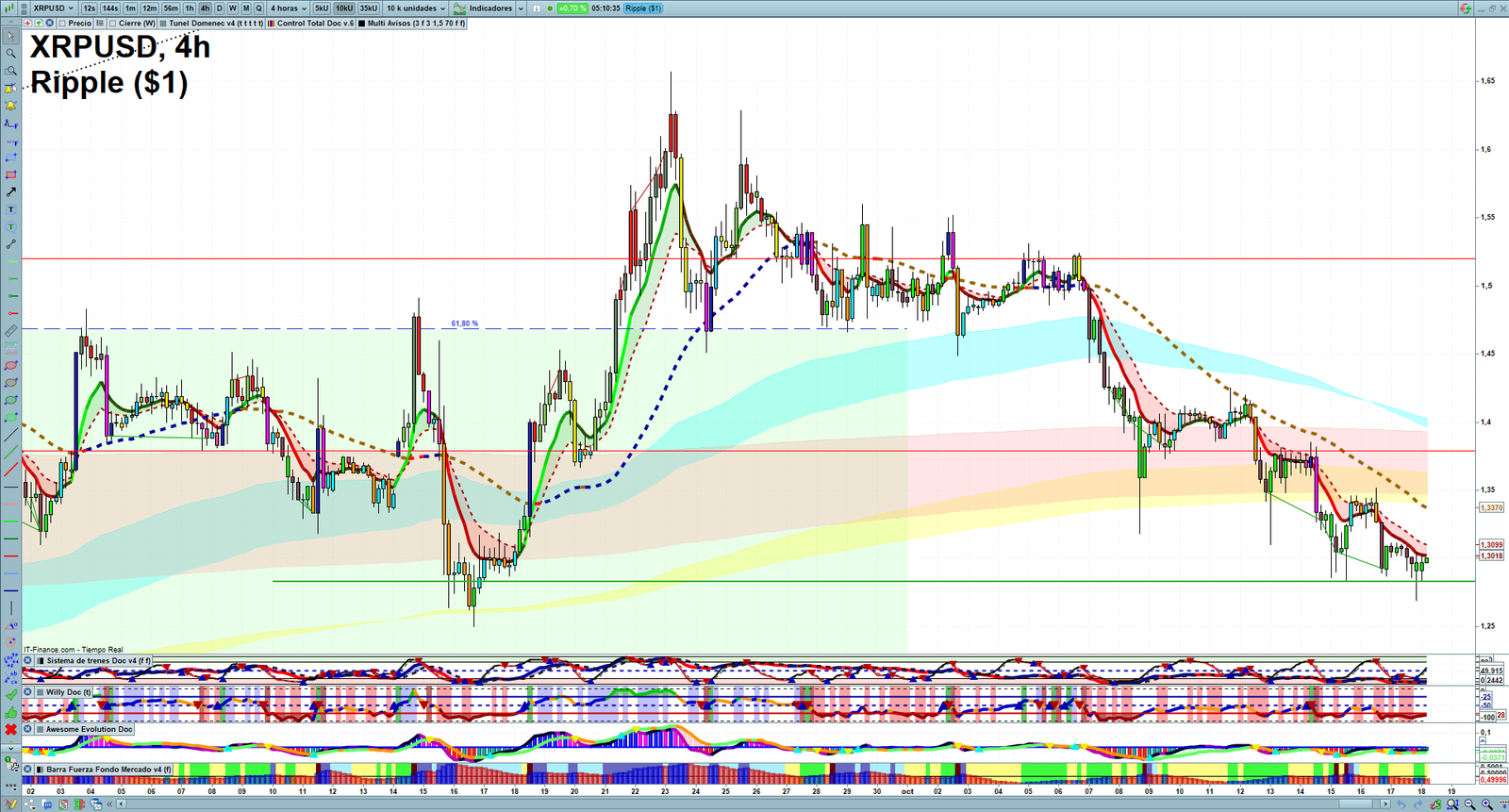The height and width of the screenshot is (812, 1509).
Task: Close the Barra Fuerza Fondo Mercado panel
Action: tap(28, 769)
